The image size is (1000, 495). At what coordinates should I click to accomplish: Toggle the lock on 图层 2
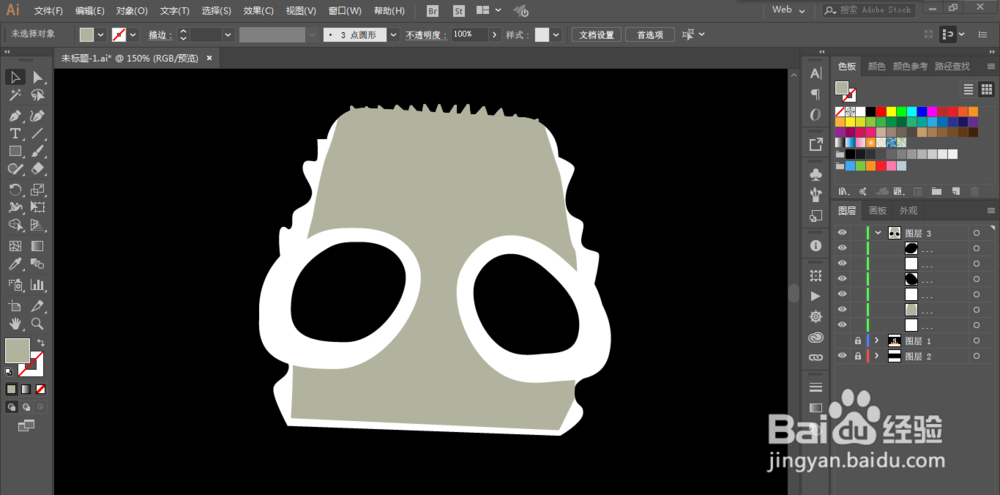[x=857, y=356]
